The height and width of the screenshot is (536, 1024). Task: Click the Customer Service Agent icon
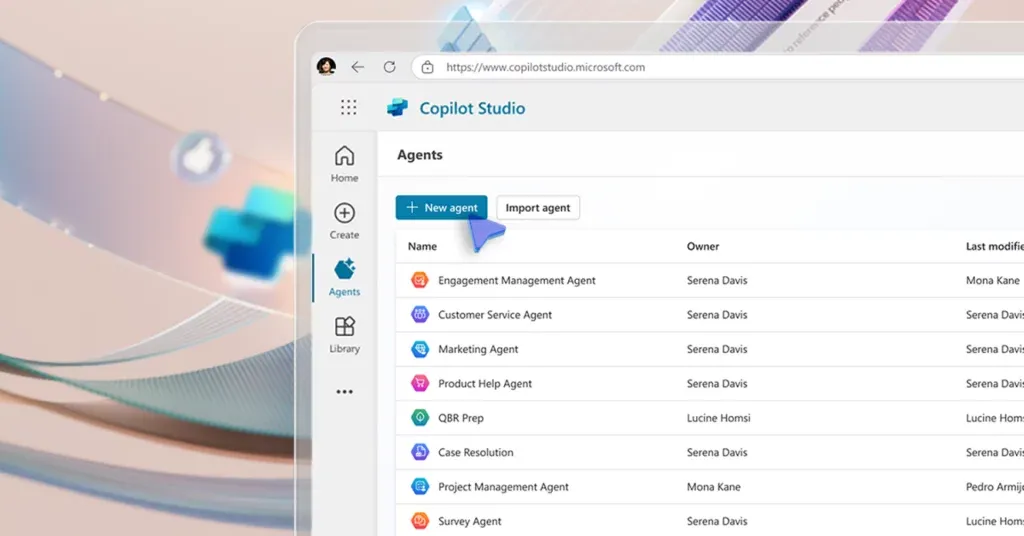420,315
